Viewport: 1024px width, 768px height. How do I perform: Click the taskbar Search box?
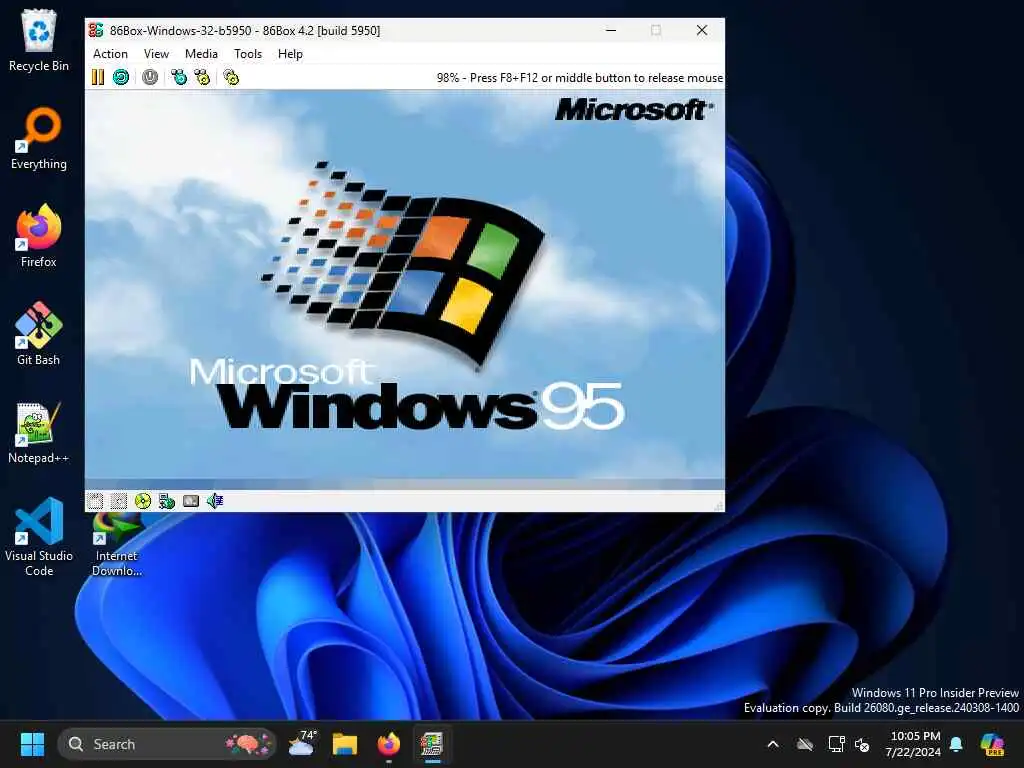pos(167,744)
